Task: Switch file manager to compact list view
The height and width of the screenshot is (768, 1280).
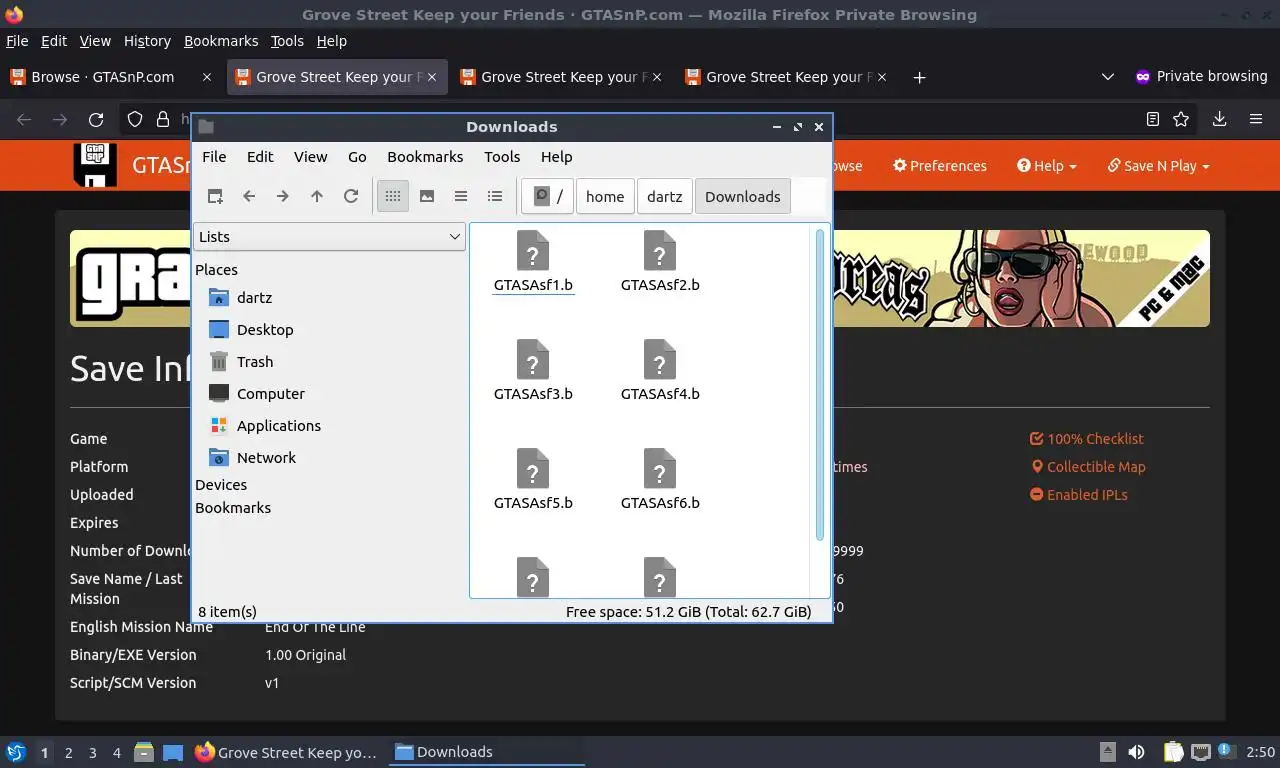Action: point(461,196)
